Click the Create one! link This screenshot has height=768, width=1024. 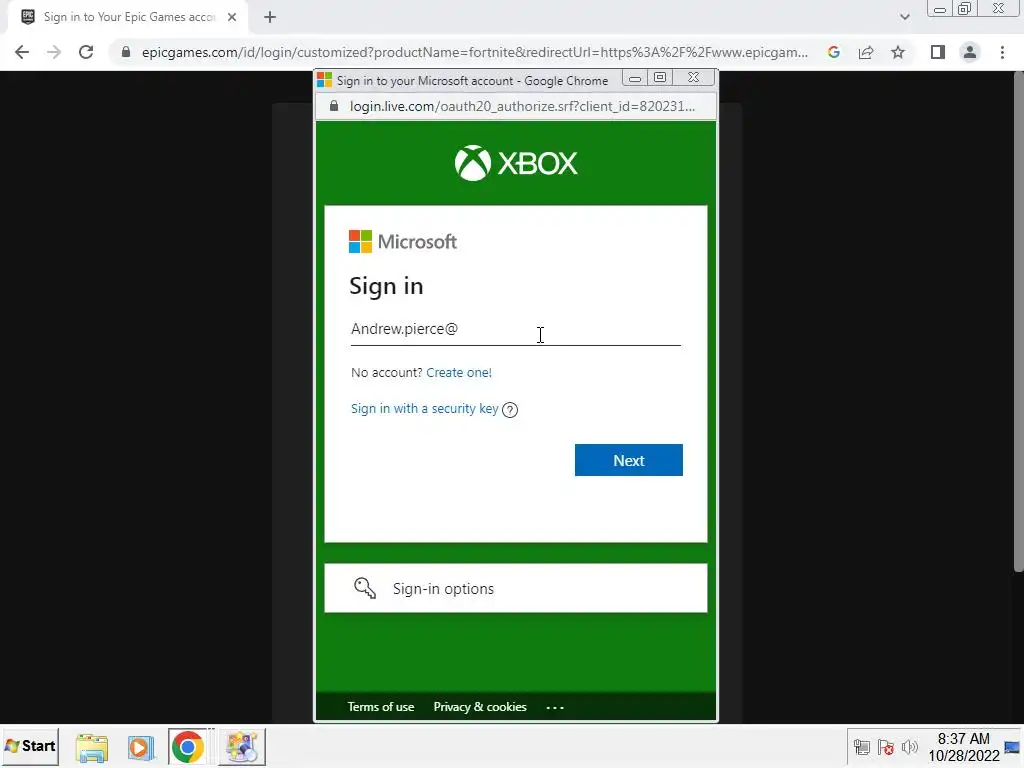(459, 372)
